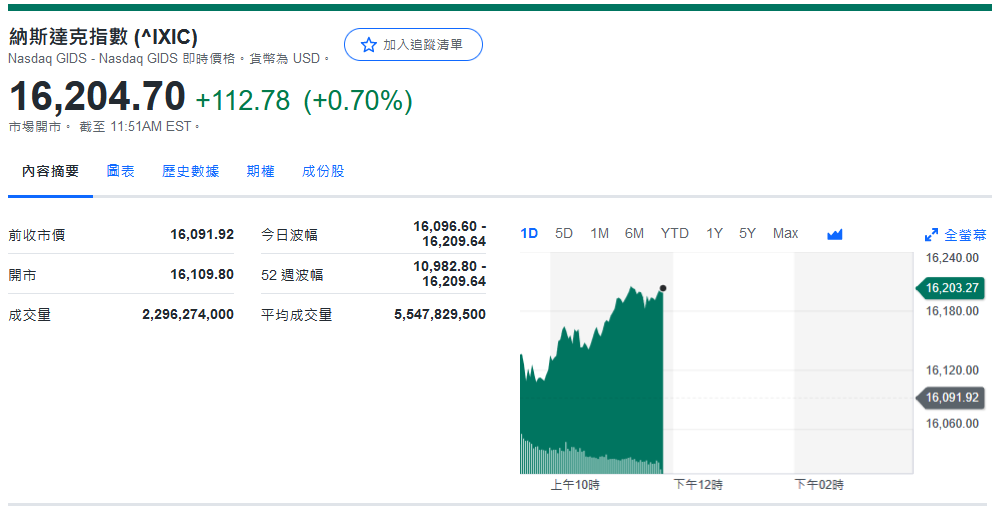Open the 期權 tab
The image size is (992, 512).
(x=260, y=171)
